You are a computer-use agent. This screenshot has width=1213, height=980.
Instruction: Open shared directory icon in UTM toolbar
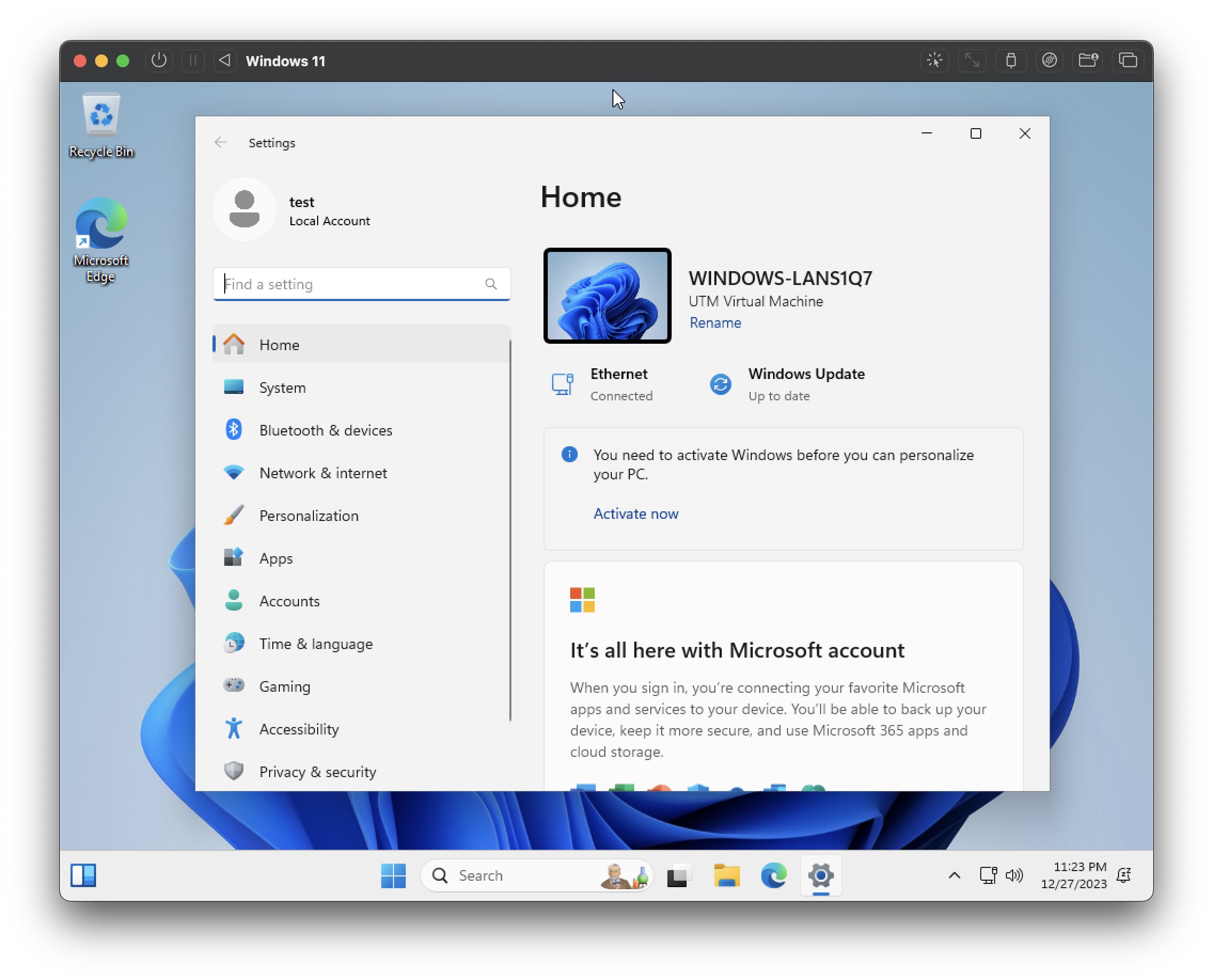click(x=1088, y=60)
